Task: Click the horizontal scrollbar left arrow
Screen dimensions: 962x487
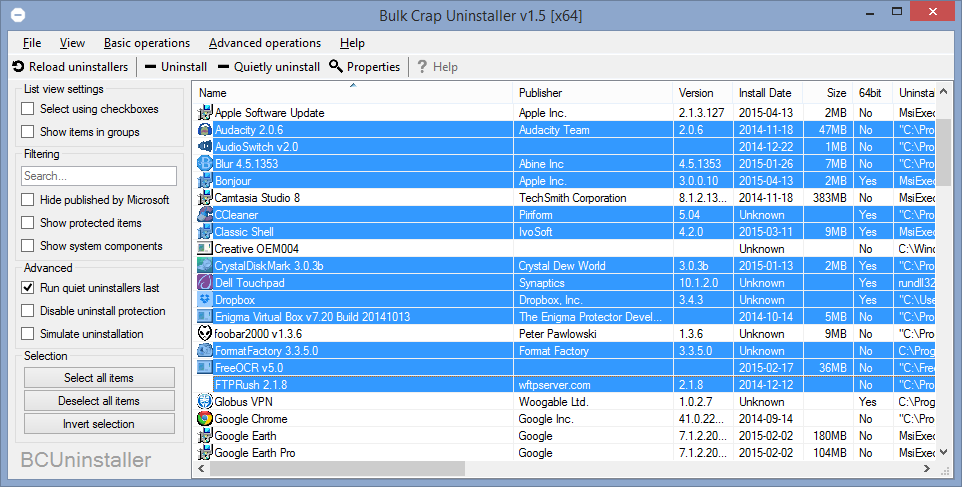Action: point(201,469)
